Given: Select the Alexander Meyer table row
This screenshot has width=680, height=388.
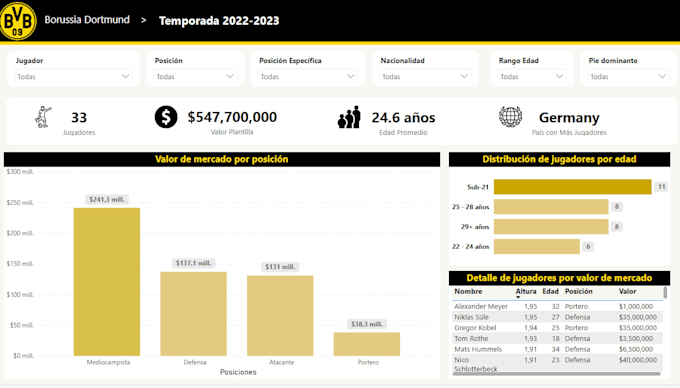Looking at the screenshot, I should pyautogui.click(x=557, y=306).
